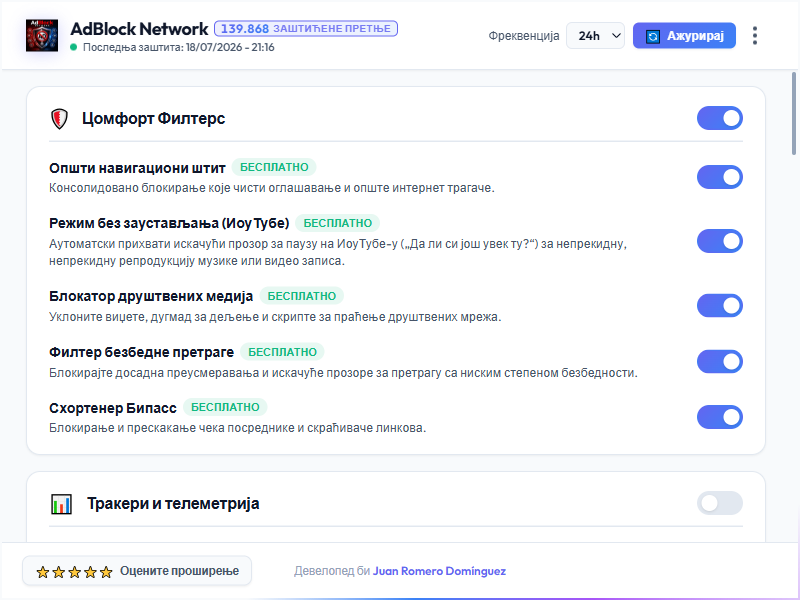Turn off Блокатор друштвених медија
Image resolution: width=800 pixels, height=600 pixels.
[719, 306]
